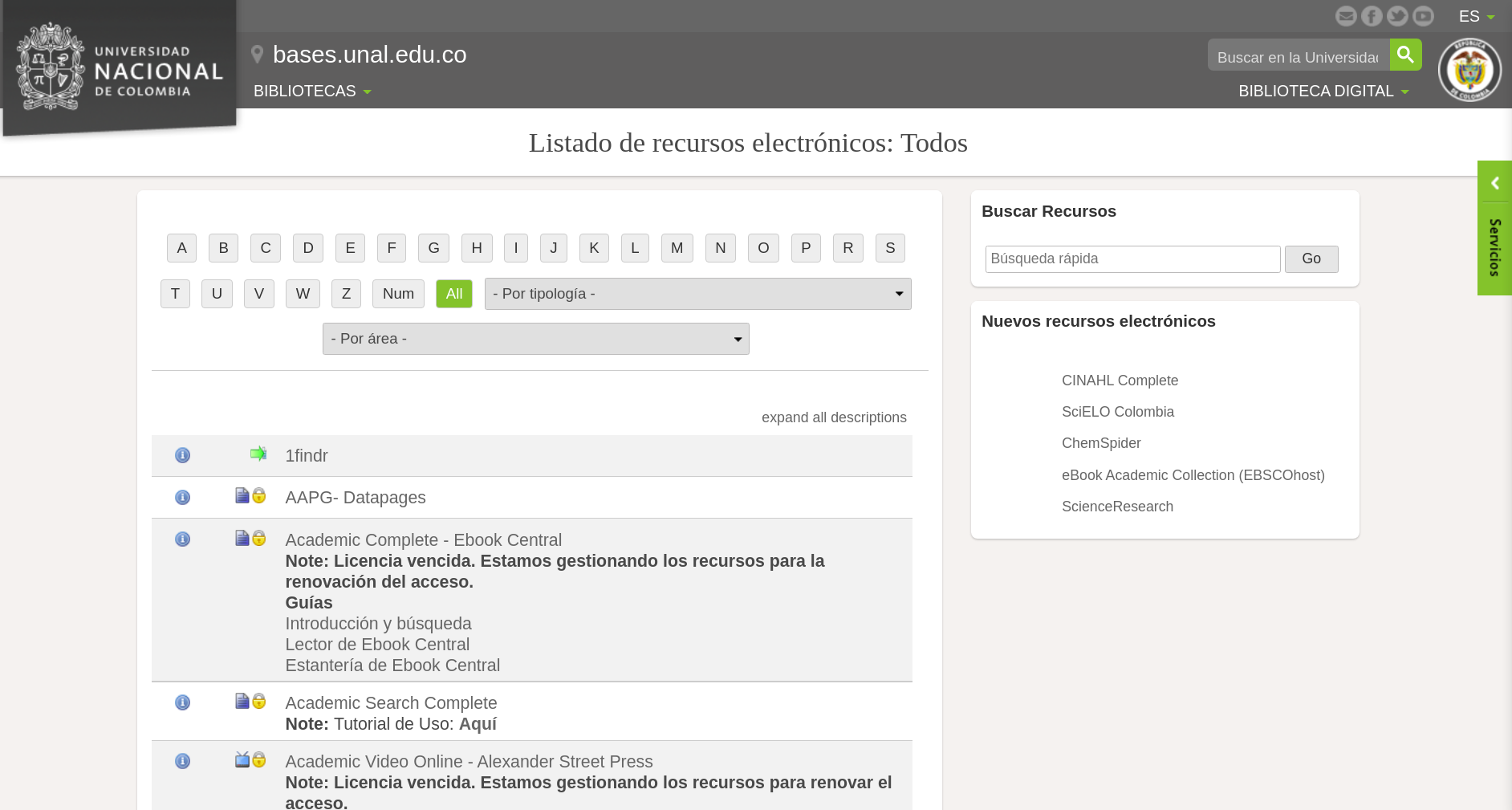Click the Buscar en la Universidad field
Screen dimensions: 1512x810
(x=1299, y=55)
